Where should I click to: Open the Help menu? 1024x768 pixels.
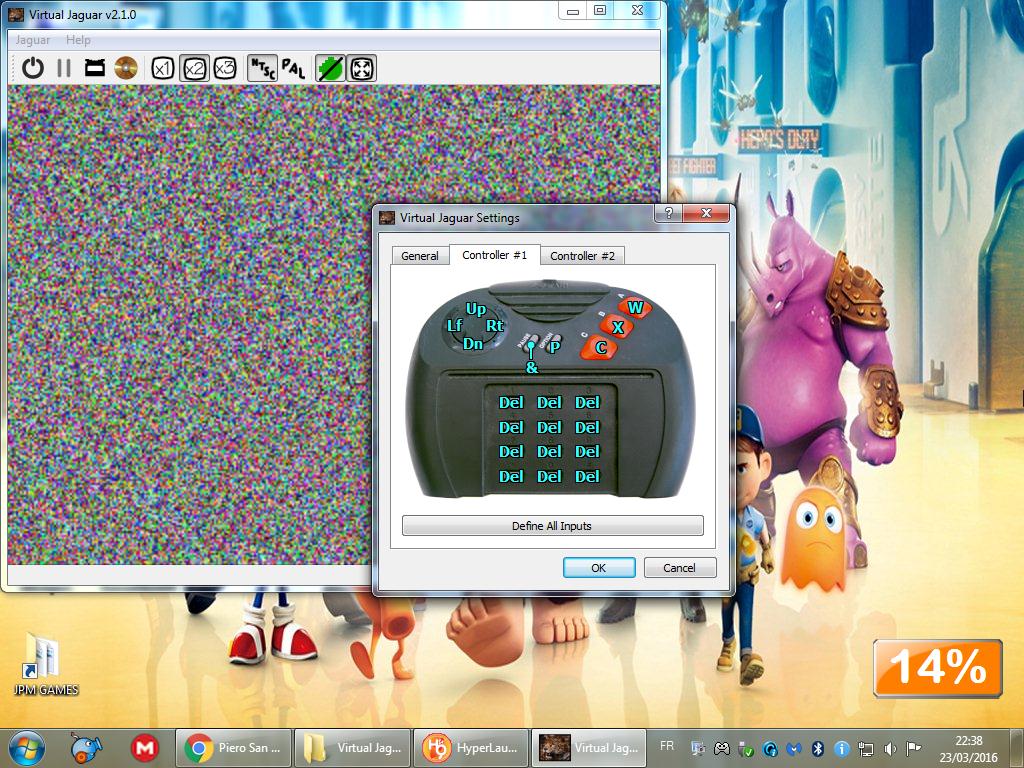pyautogui.click(x=78, y=40)
